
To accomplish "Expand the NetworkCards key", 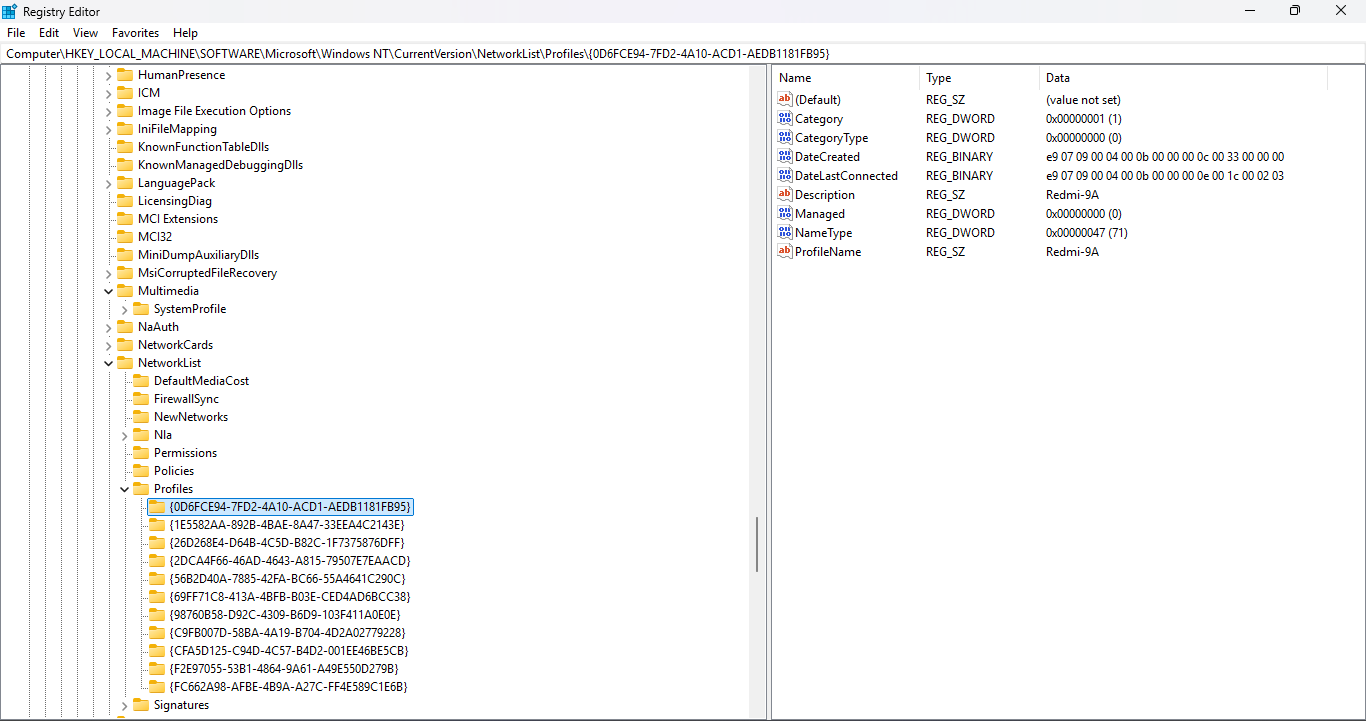I will pyautogui.click(x=109, y=345).
